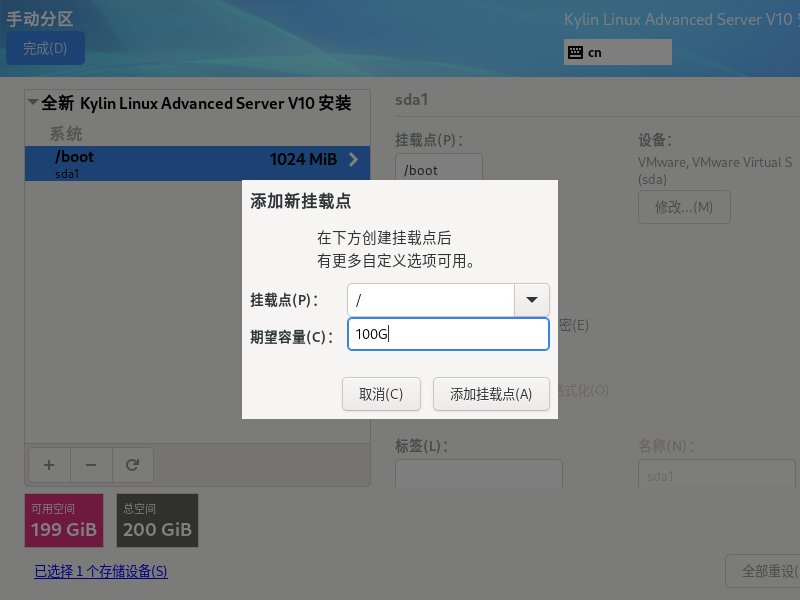This screenshot has height=600, width=800.
Task: Click the 期望容量(C) input showing 100G
Action: click(x=448, y=334)
